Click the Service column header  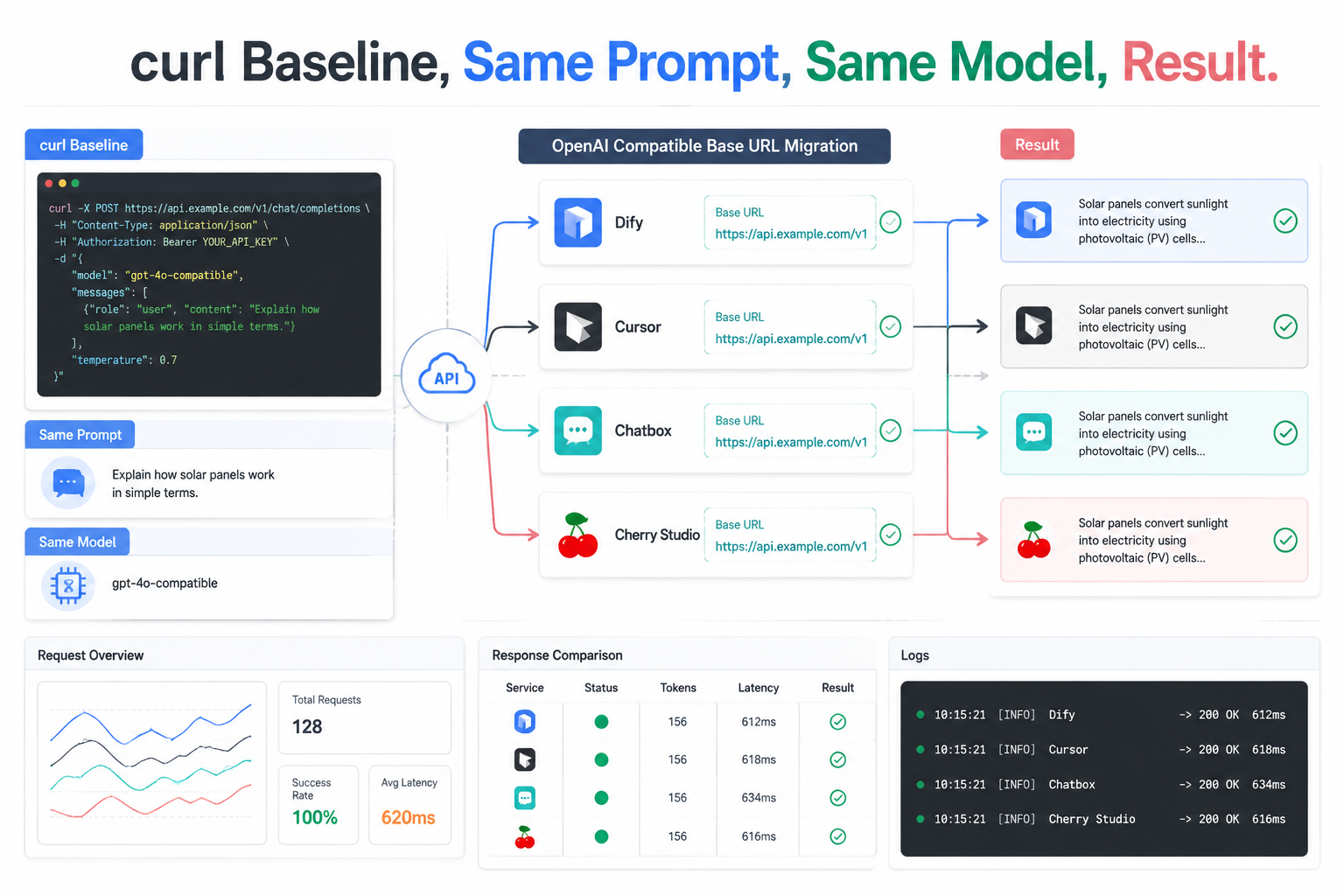524,688
